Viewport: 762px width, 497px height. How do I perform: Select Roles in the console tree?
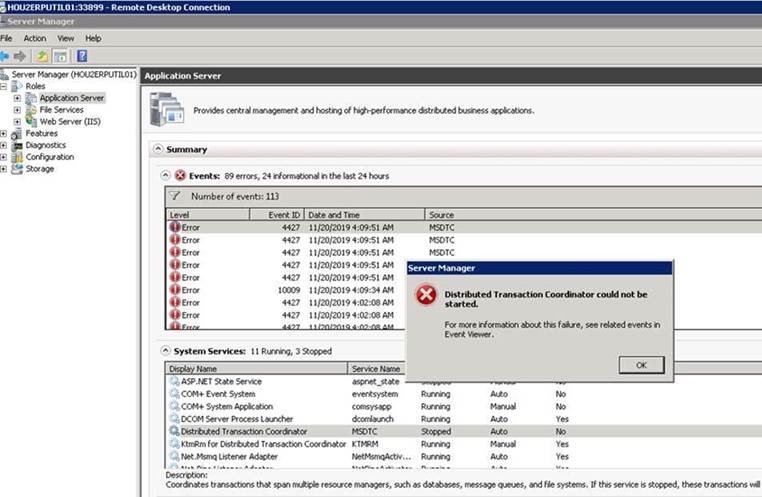[x=35, y=86]
